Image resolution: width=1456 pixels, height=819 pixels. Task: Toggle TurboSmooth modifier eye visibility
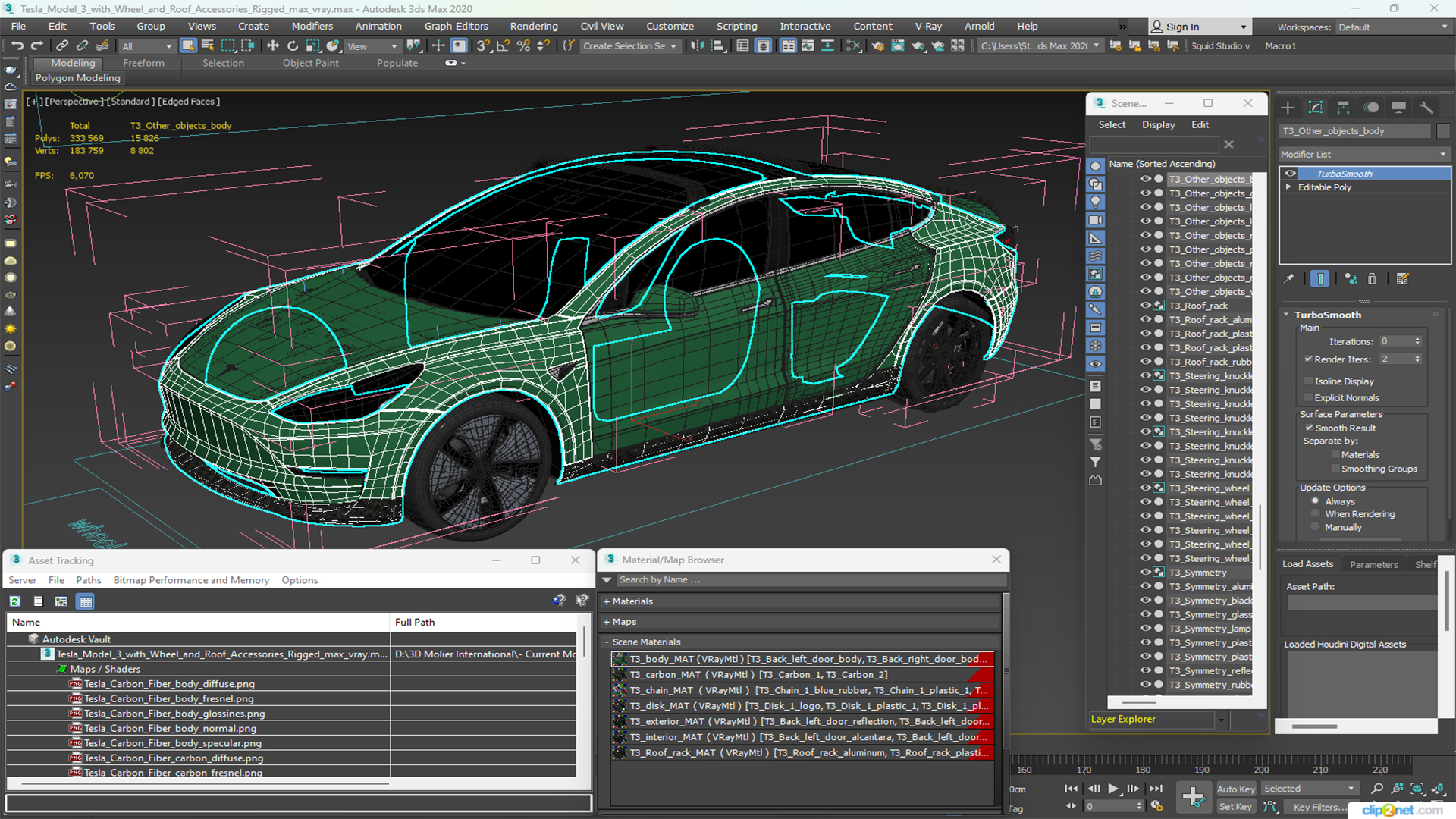[x=1290, y=174]
